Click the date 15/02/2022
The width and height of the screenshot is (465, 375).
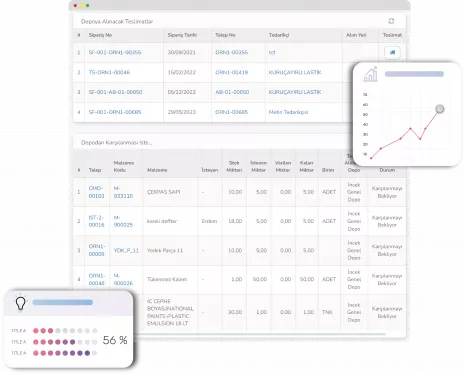182,72
